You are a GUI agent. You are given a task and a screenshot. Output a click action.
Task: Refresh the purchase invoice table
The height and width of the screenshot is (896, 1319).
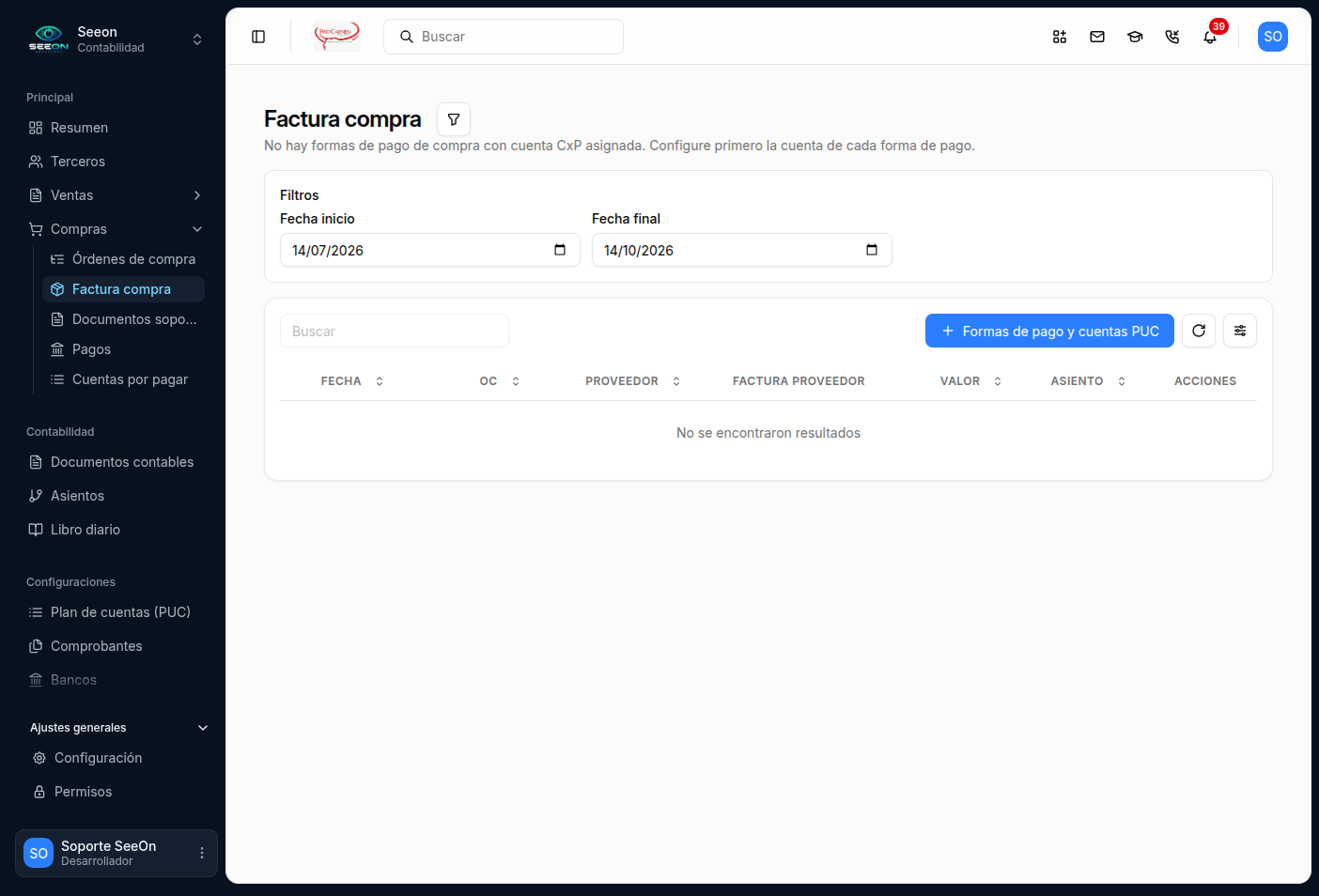click(1199, 331)
